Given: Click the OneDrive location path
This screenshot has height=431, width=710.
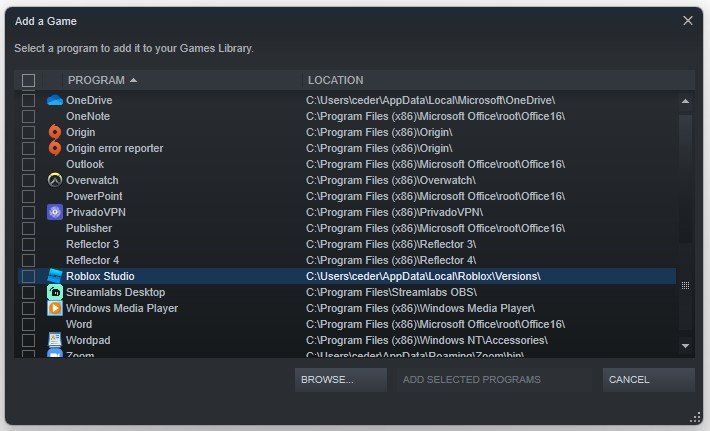Looking at the screenshot, I should [x=430, y=100].
